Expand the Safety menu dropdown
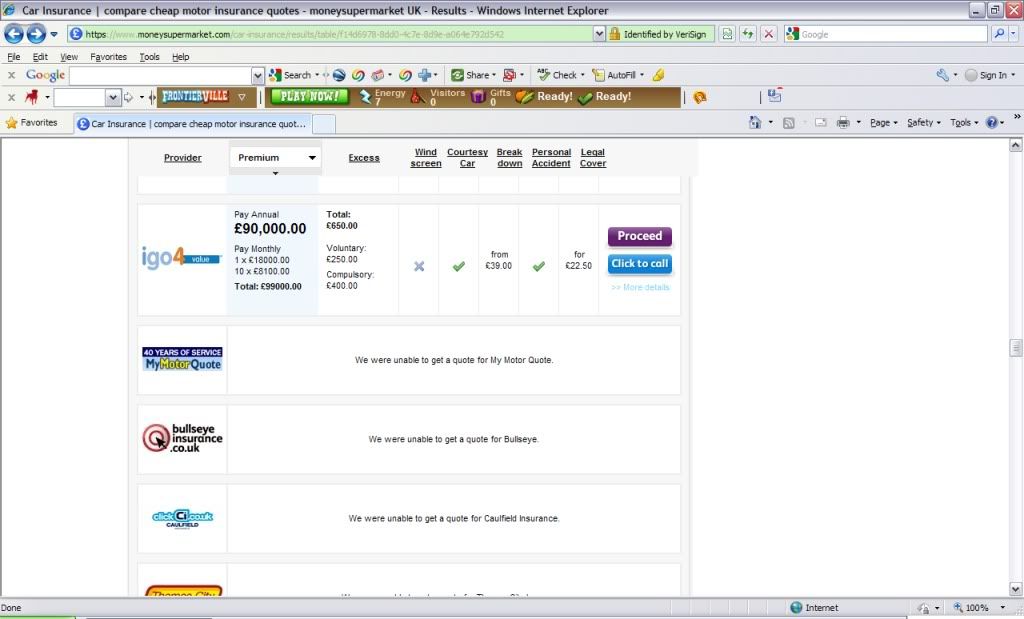 tap(923, 122)
